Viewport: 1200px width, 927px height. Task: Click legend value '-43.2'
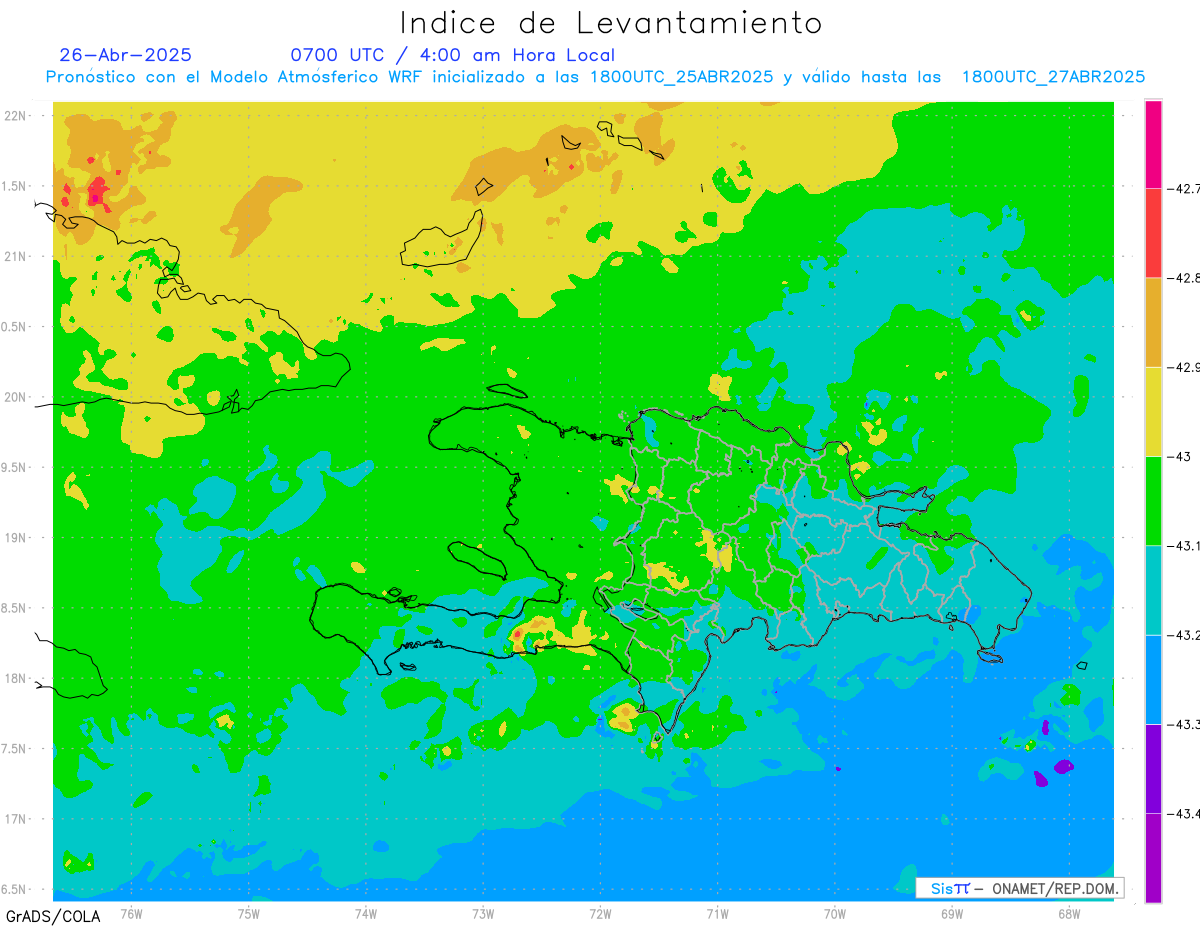tap(1183, 635)
